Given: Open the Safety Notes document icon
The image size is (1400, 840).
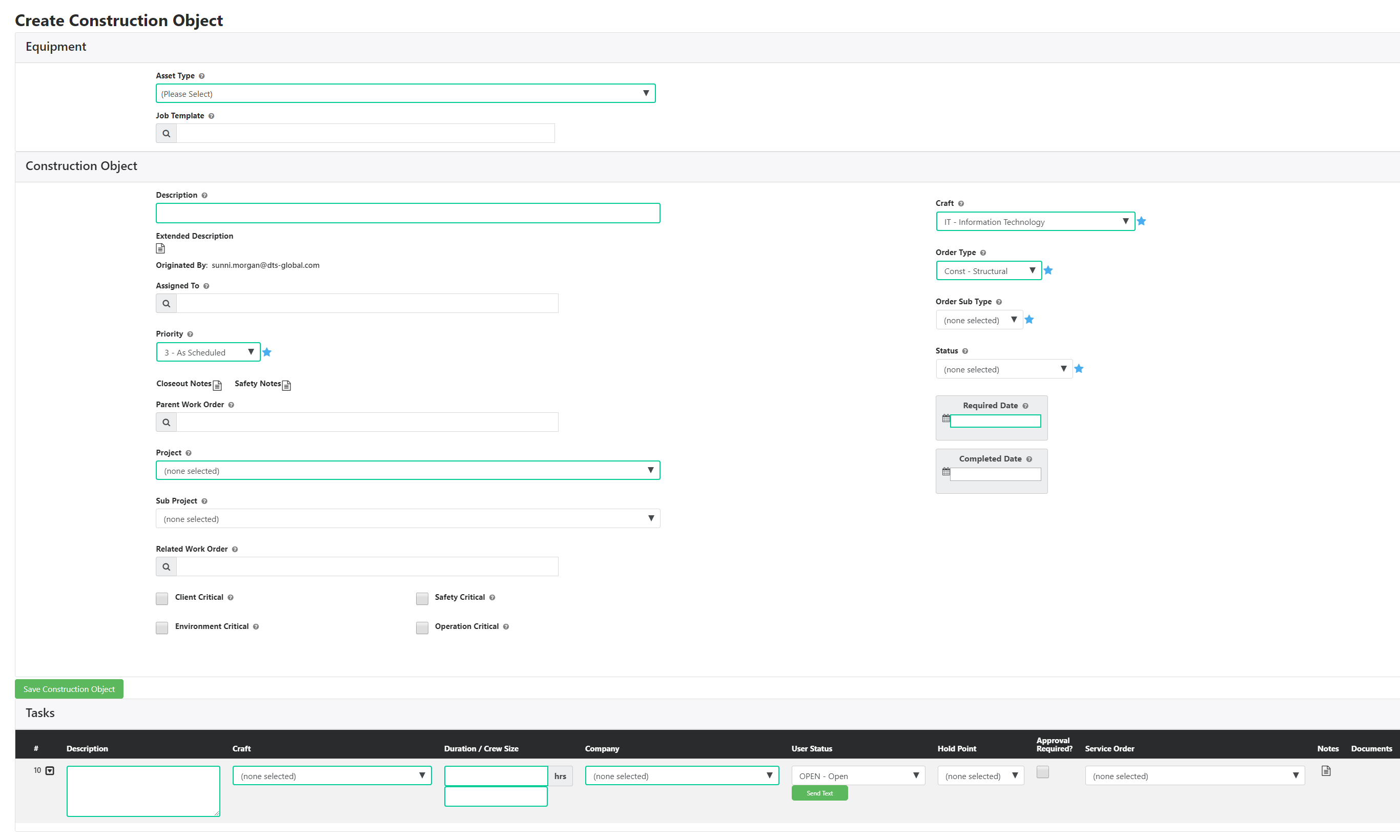Looking at the screenshot, I should (286, 385).
